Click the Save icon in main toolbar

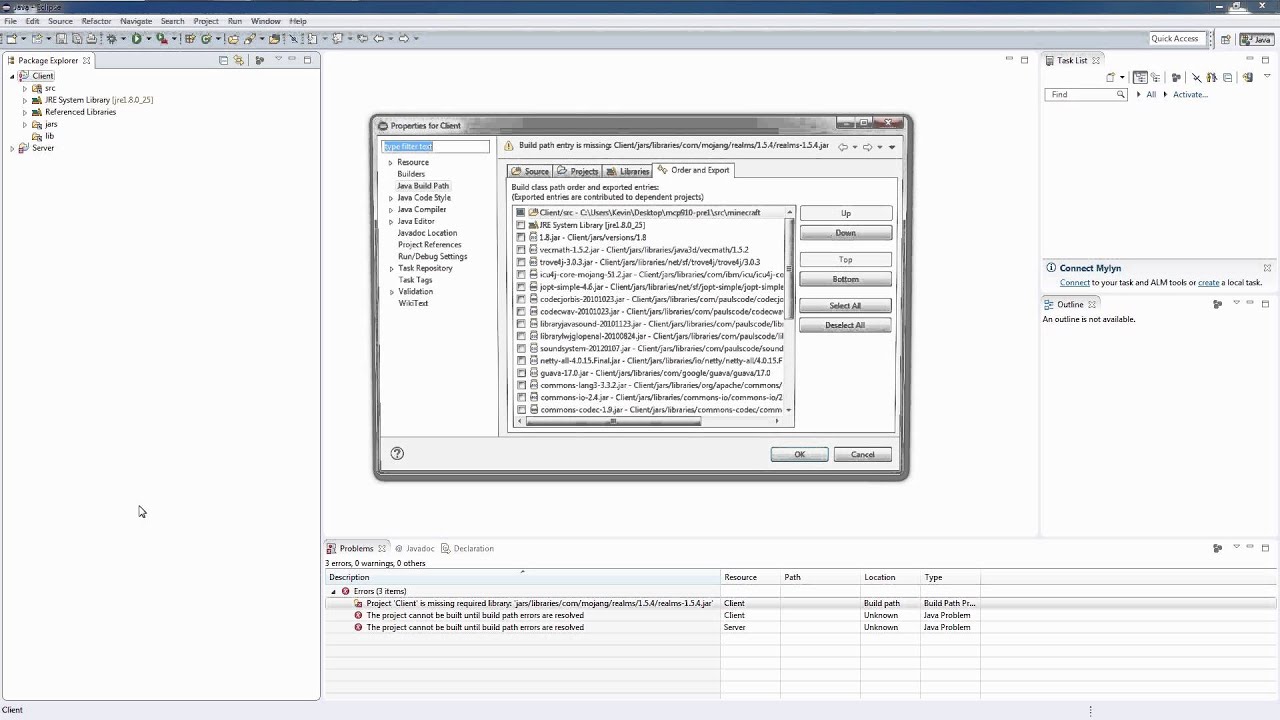pos(61,39)
